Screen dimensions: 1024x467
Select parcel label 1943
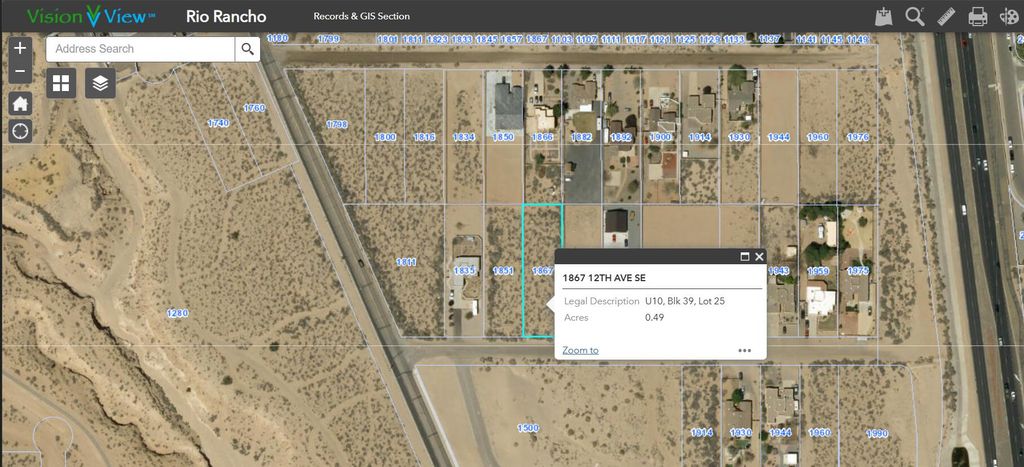pyautogui.click(x=778, y=270)
